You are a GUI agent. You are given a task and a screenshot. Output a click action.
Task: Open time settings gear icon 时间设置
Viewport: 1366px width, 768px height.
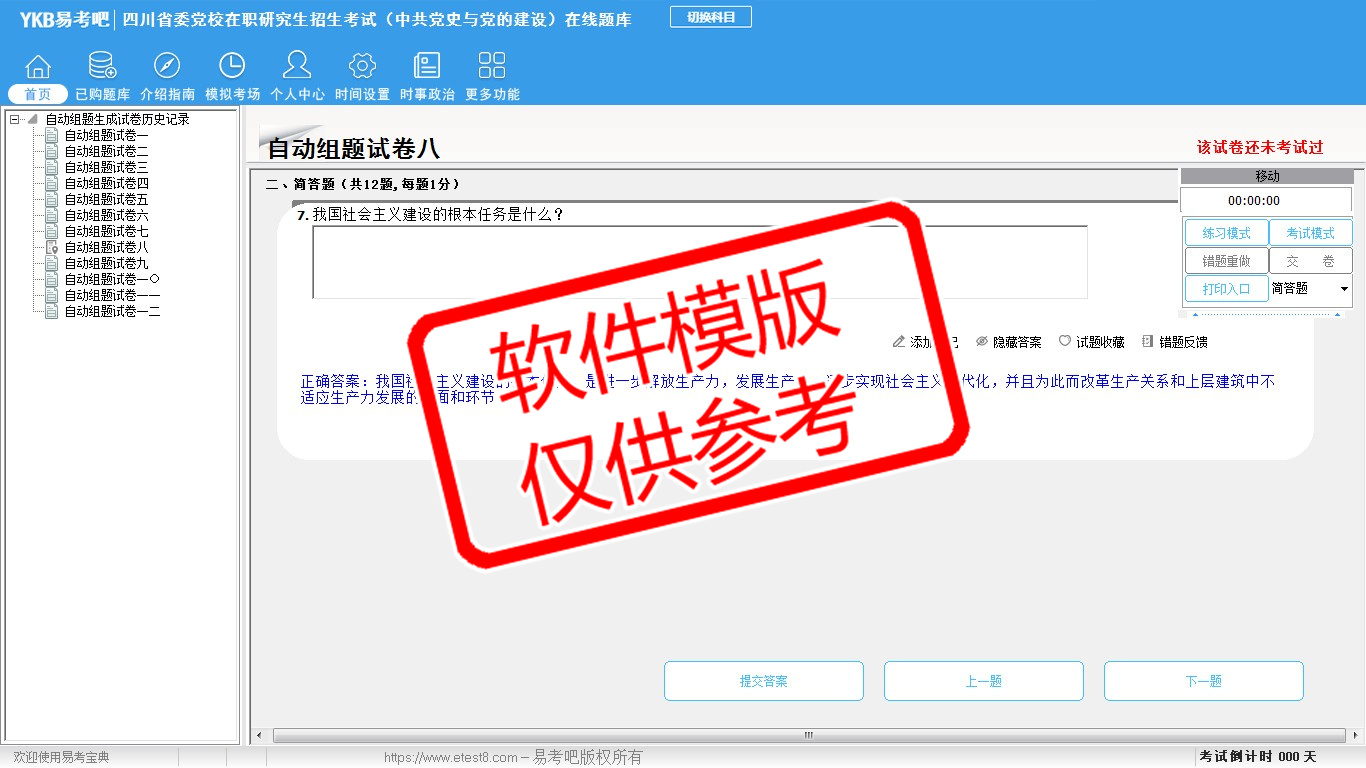coord(362,67)
